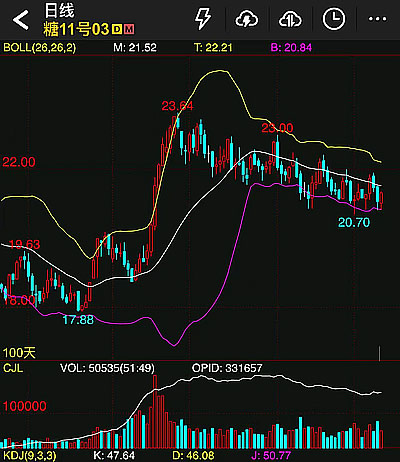Viewport: 400px width, 462px height.
Task: Click the 23.00 price peak label
Action: click(277, 128)
